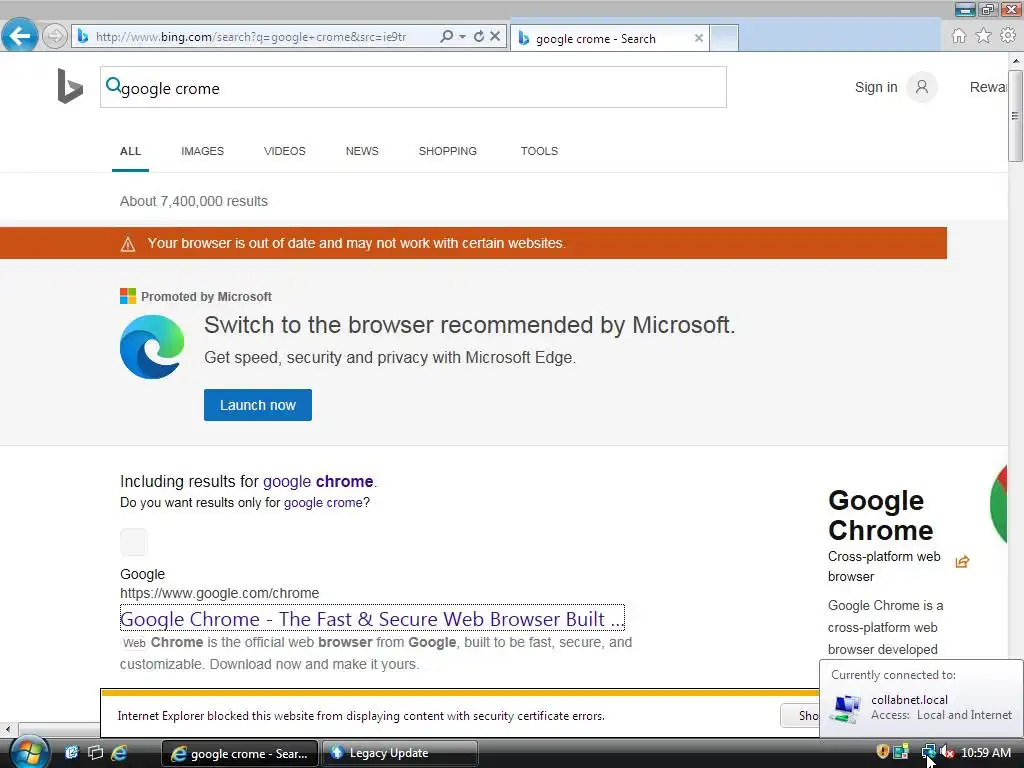
Task: Click Switch between windows quick launch icon
Action: pyautogui.click(x=95, y=753)
